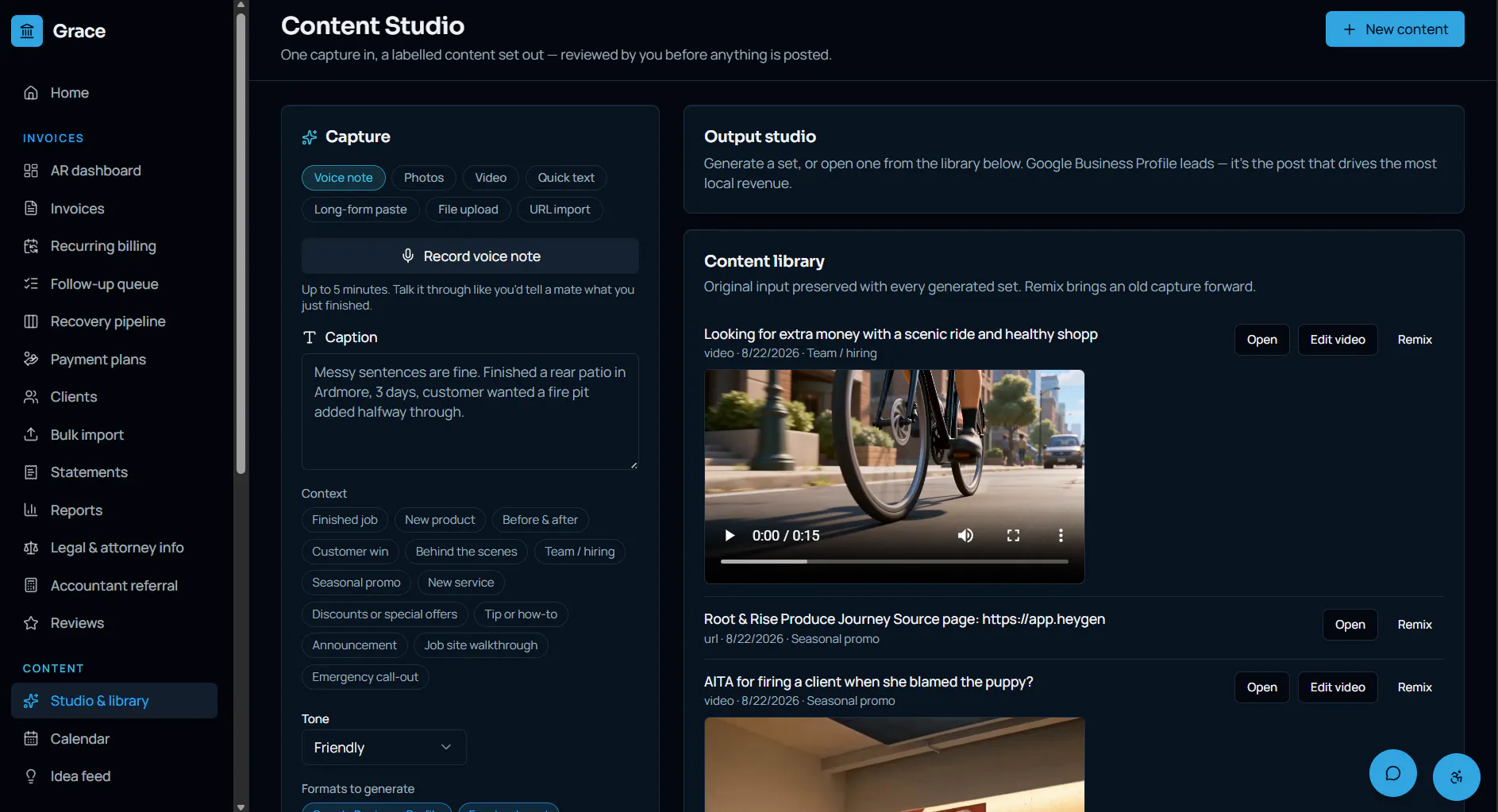Toggle the Finished job context chip
This screenshot has height=812, width=1498.
tap(345, 520)
